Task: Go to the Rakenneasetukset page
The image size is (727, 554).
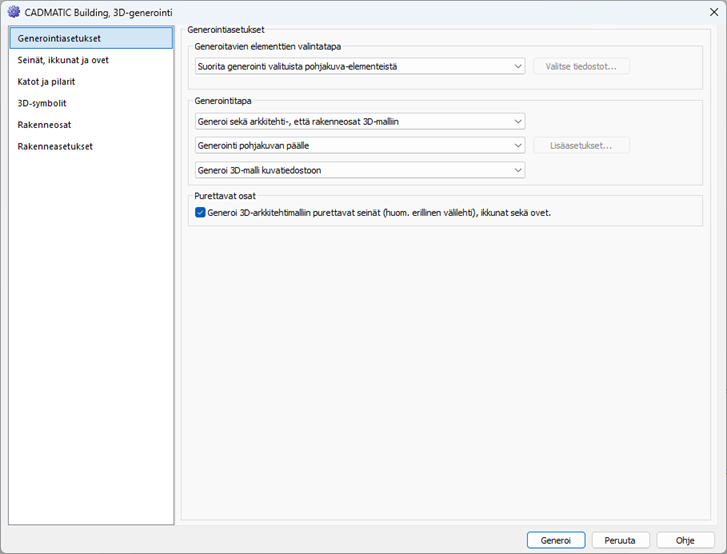Action: coord(55,146)
